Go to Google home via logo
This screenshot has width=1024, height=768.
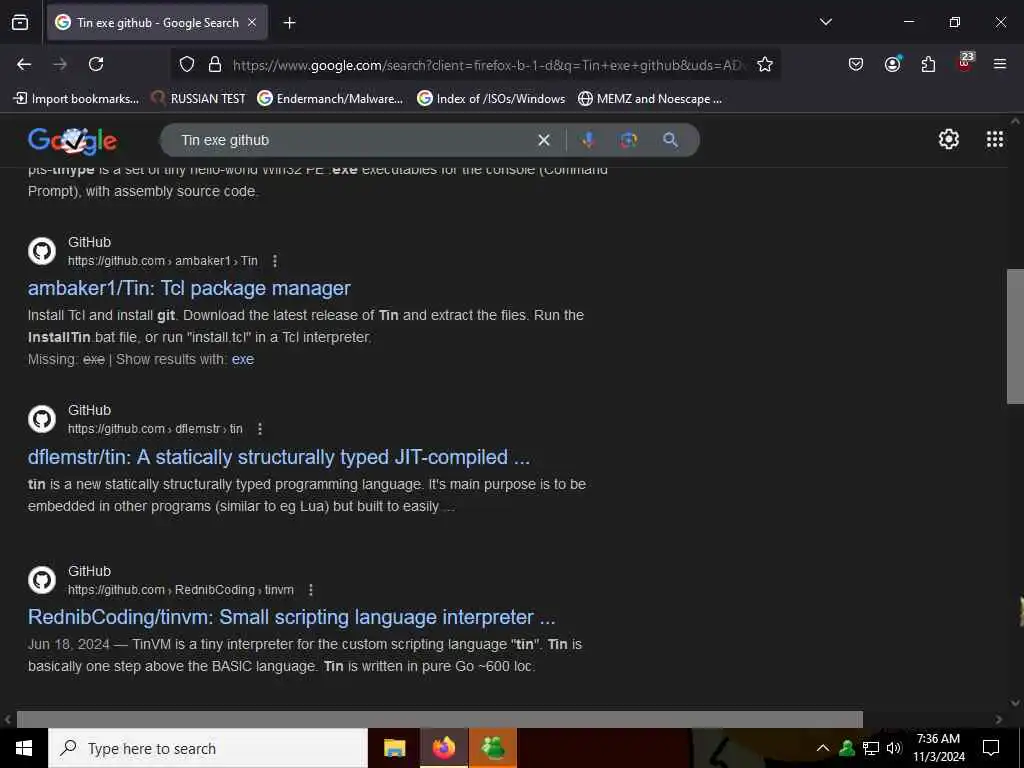click(72, 140)
